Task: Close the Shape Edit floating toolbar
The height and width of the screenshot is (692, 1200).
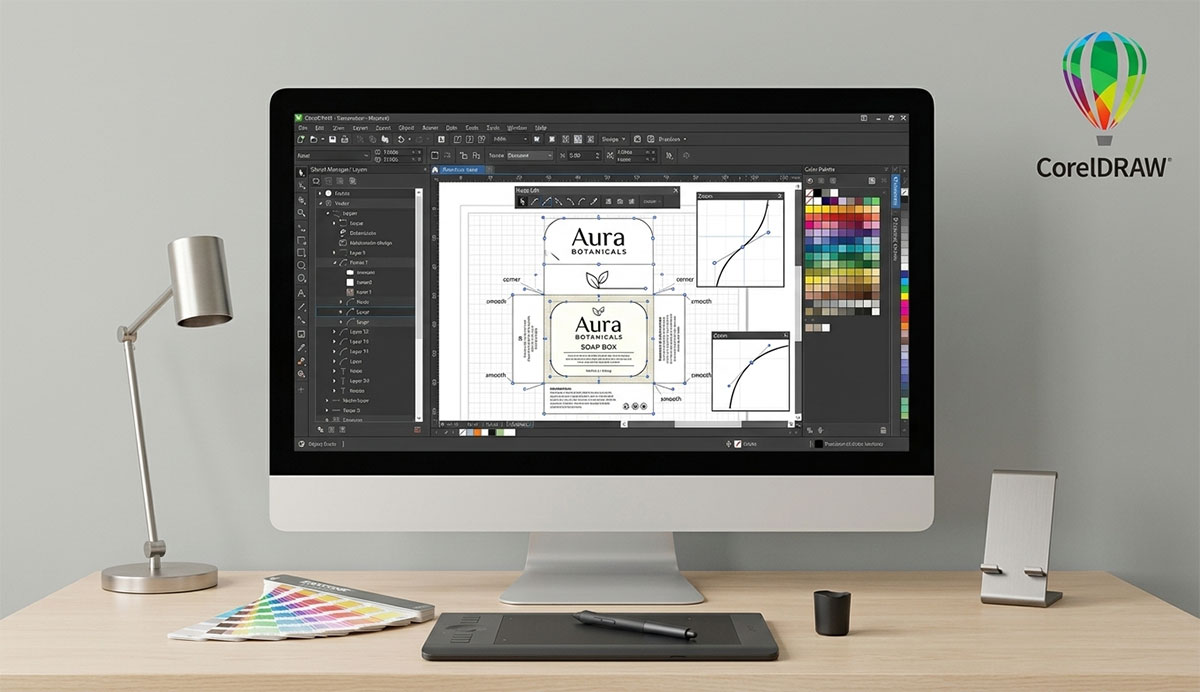Action: point(676,190)
